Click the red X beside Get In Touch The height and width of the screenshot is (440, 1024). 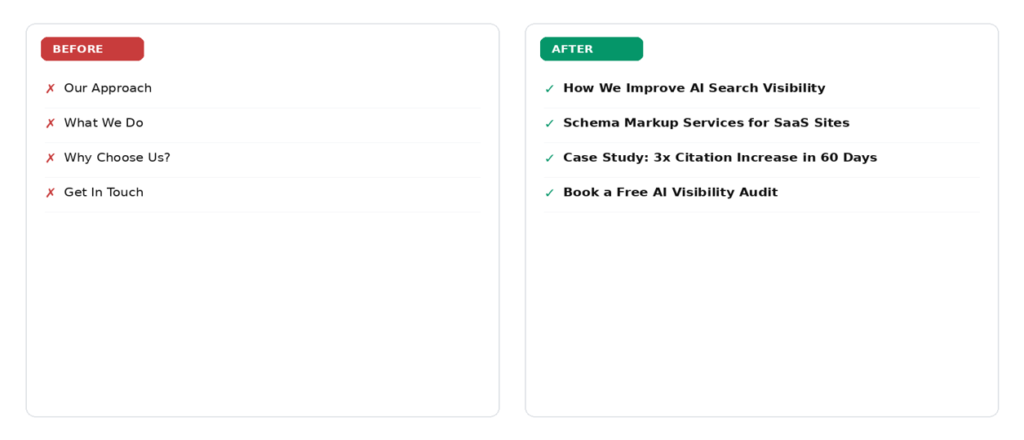click(x=50, y=193)
